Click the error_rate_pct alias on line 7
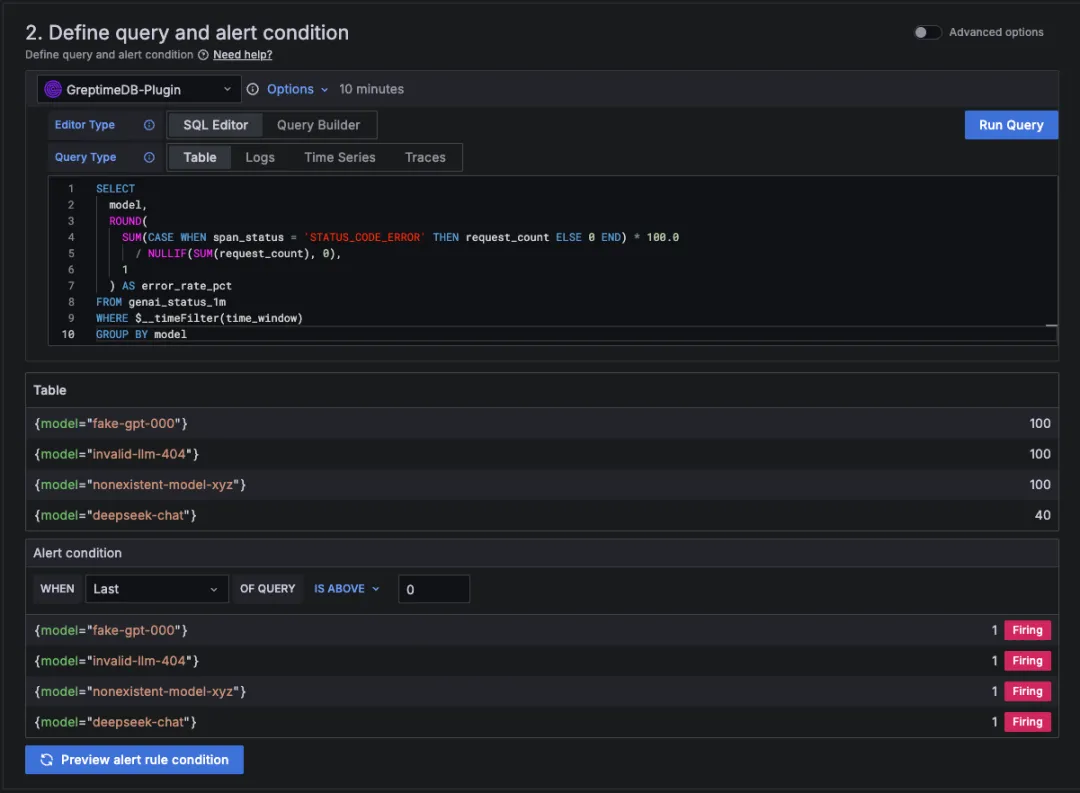1080x793 pixels. click(x=187, y=286)
